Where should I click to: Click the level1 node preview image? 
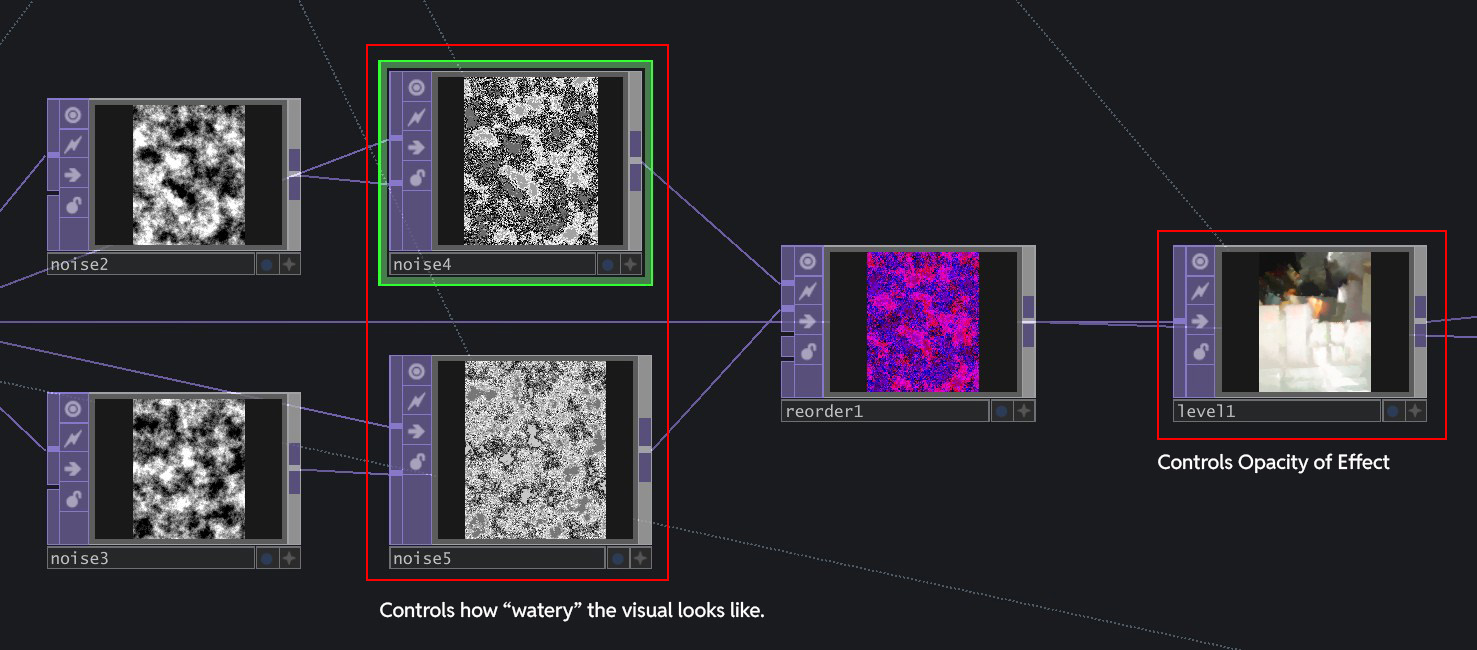pos(1314,321)
